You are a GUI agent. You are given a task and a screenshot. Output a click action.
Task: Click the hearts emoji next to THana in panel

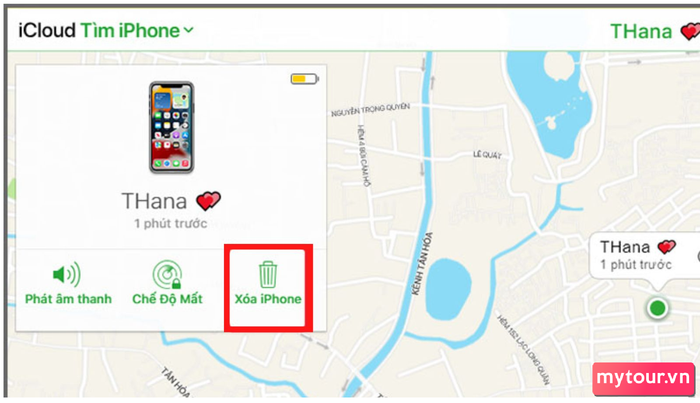coord(208,201)
